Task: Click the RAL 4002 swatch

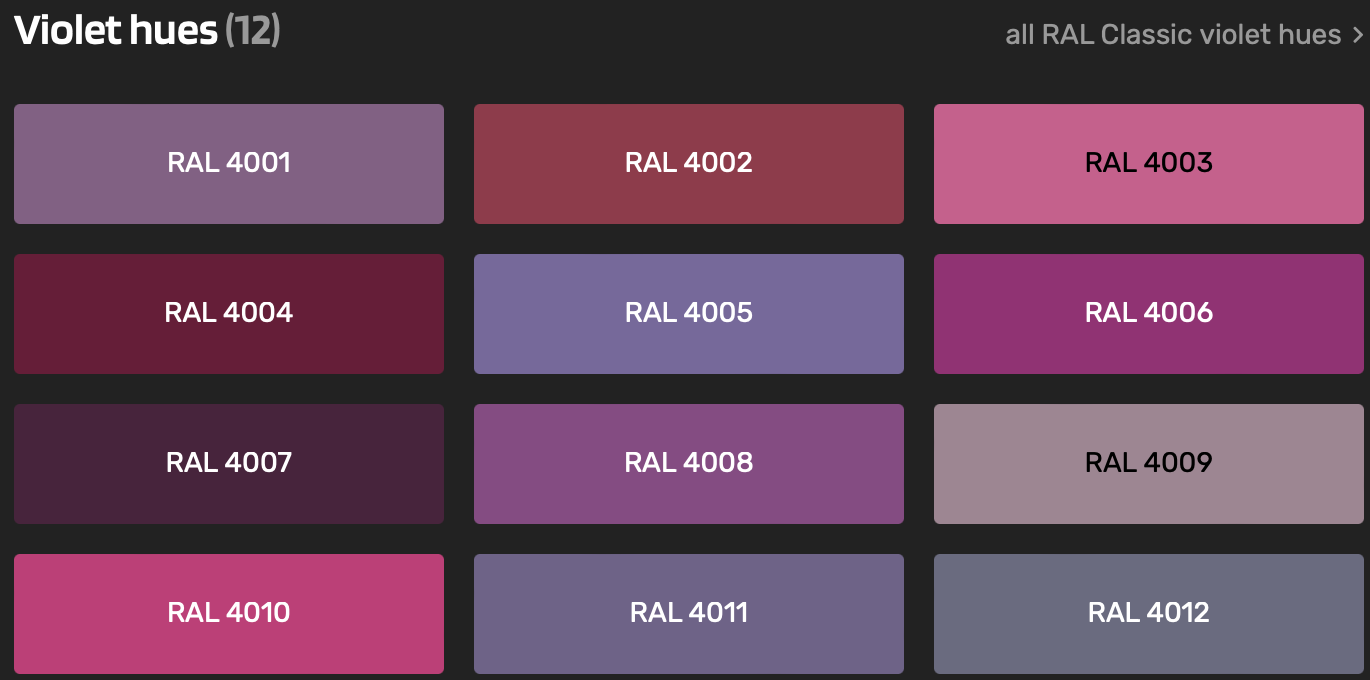Action: [688, 164]
